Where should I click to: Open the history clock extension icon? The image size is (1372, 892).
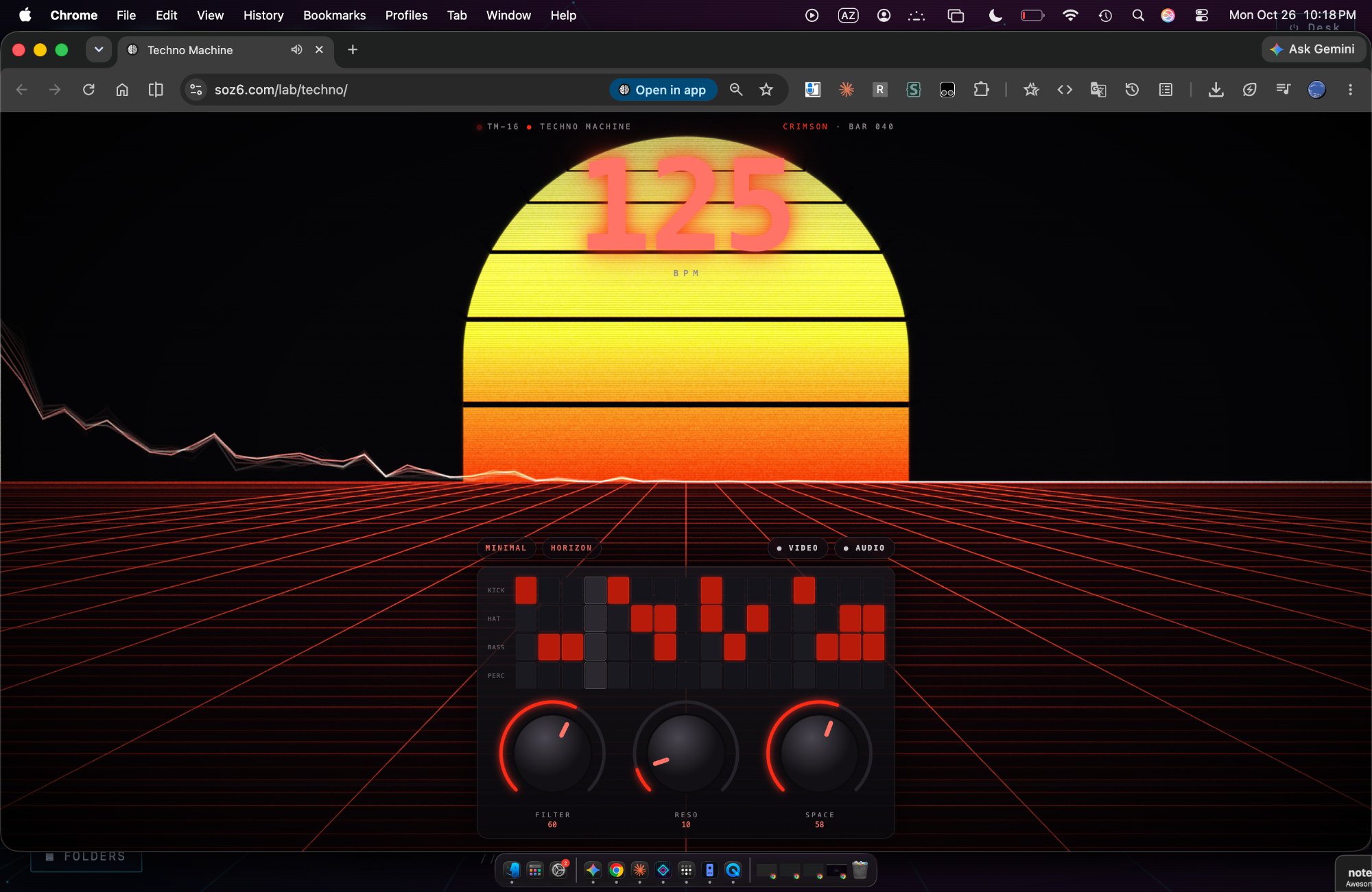[x=1132, y=90]
